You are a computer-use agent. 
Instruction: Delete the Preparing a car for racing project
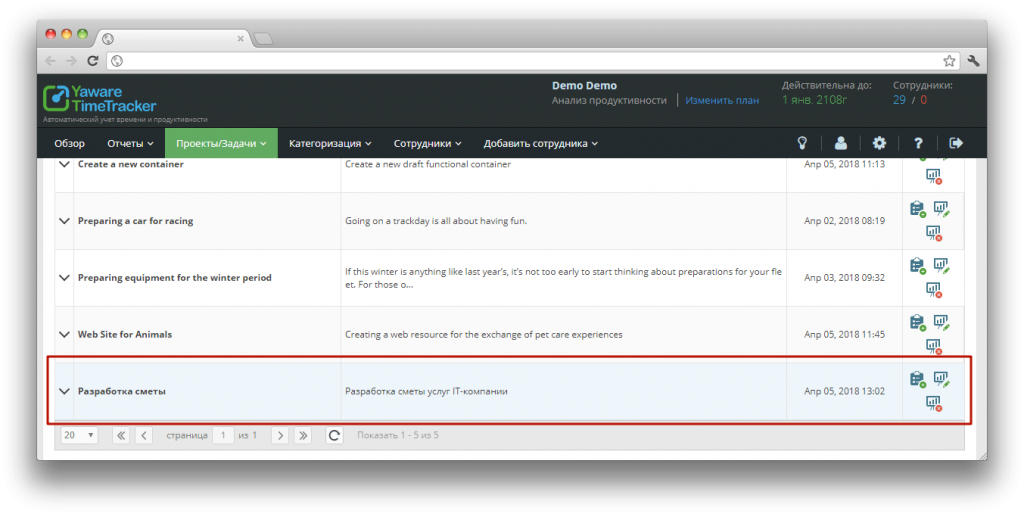[934, 233]
